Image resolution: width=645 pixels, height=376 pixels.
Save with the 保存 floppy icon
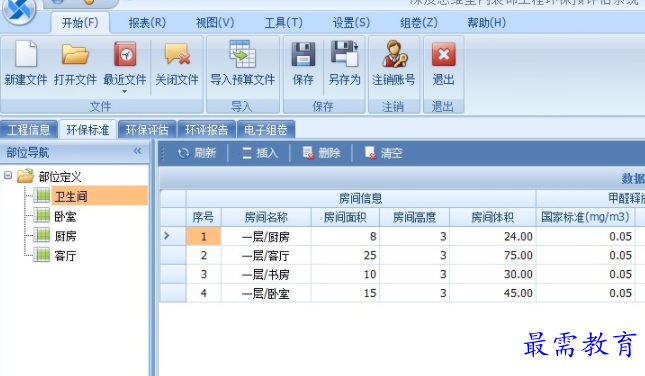303,54
